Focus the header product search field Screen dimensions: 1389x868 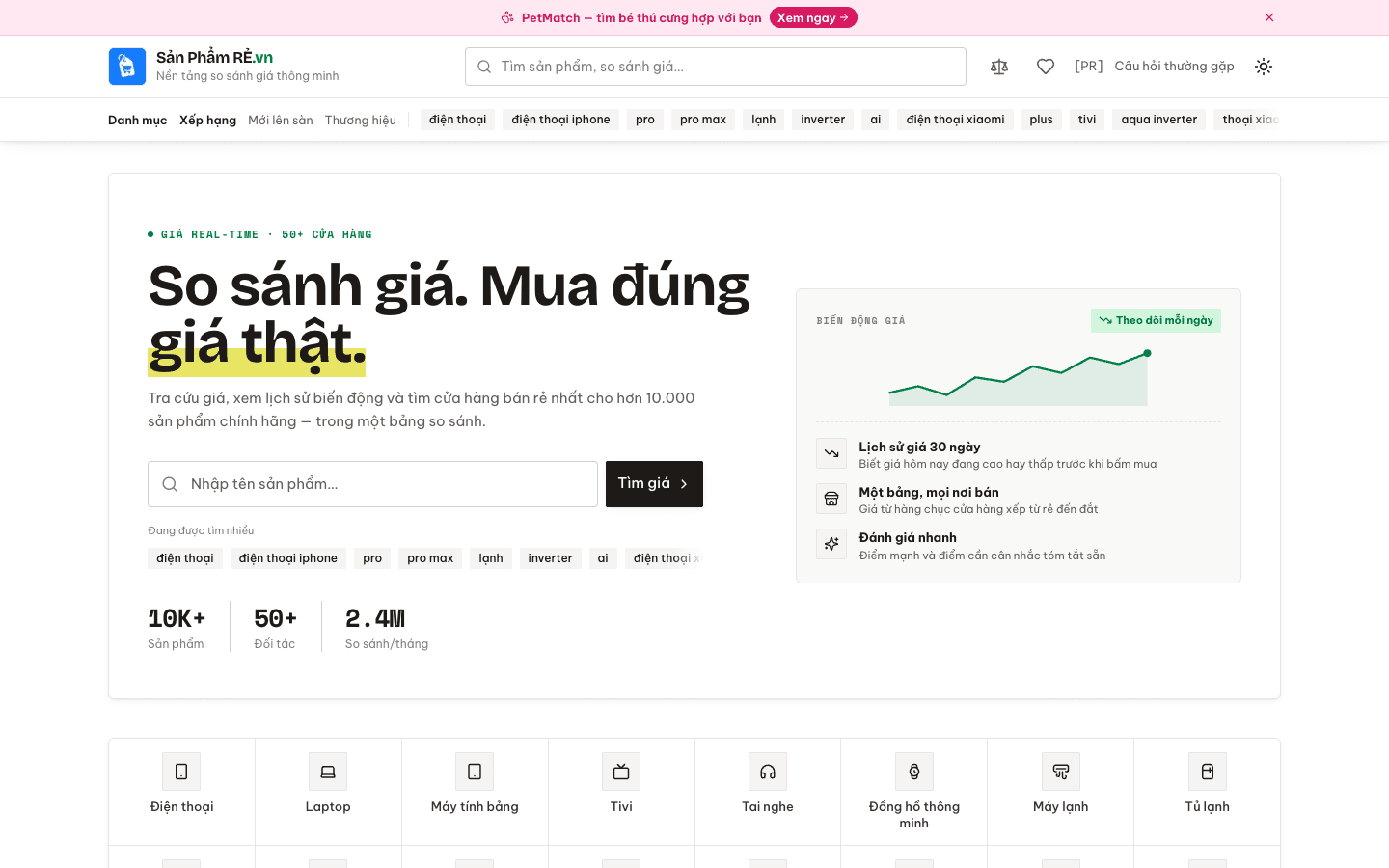click(x=716, y=67)
